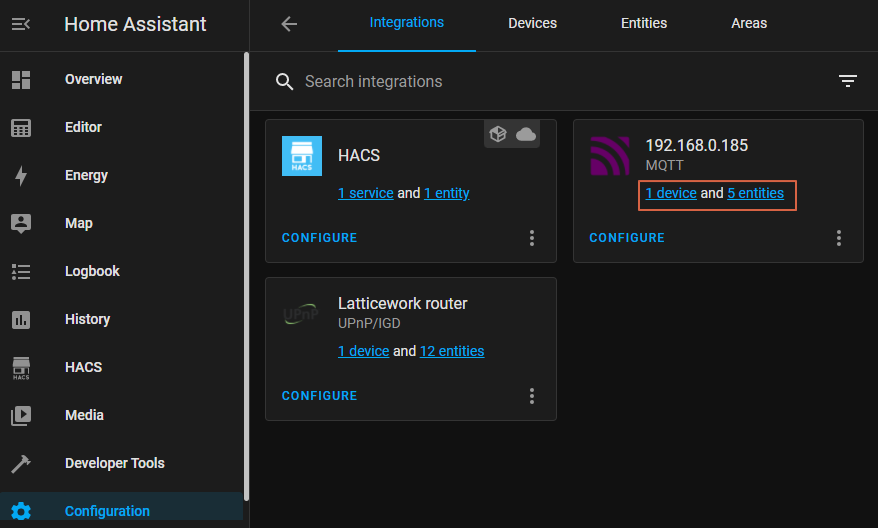Image resolution: width=878 pixels, height=528 pixels.
Task: Open the Map sidebar icon
Action: click(21, 223)
